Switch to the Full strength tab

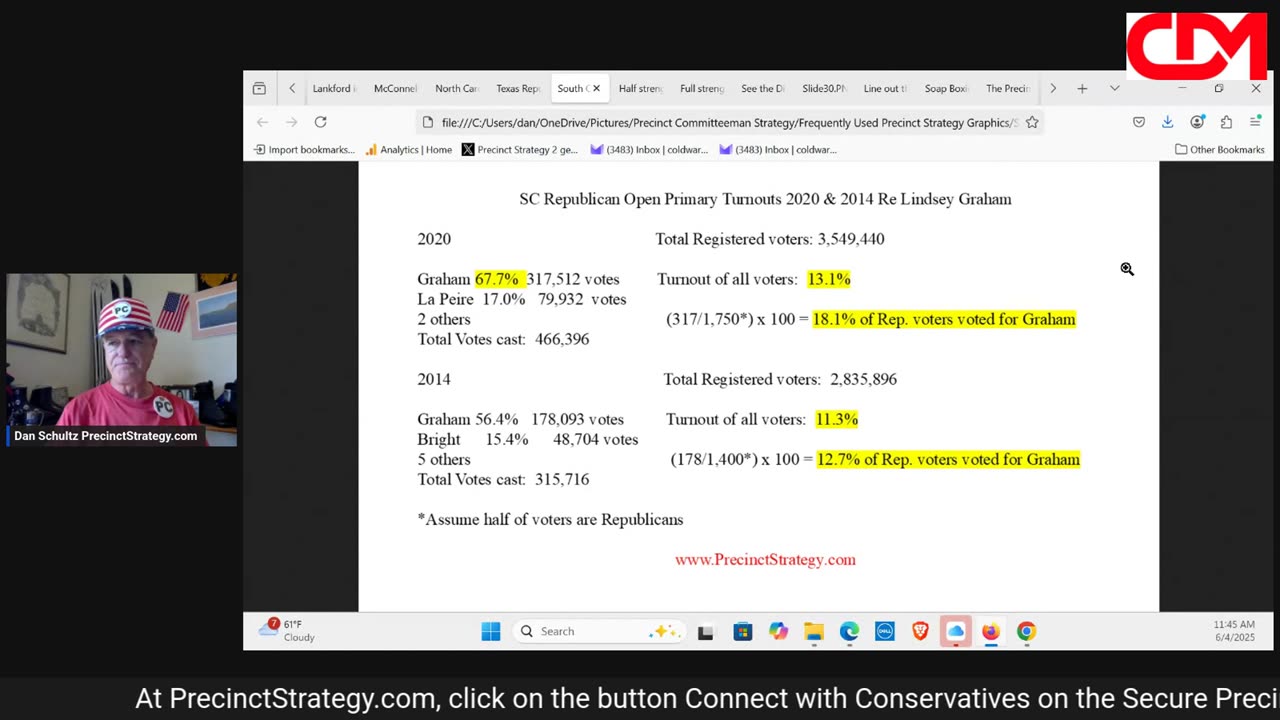[701, 89]
